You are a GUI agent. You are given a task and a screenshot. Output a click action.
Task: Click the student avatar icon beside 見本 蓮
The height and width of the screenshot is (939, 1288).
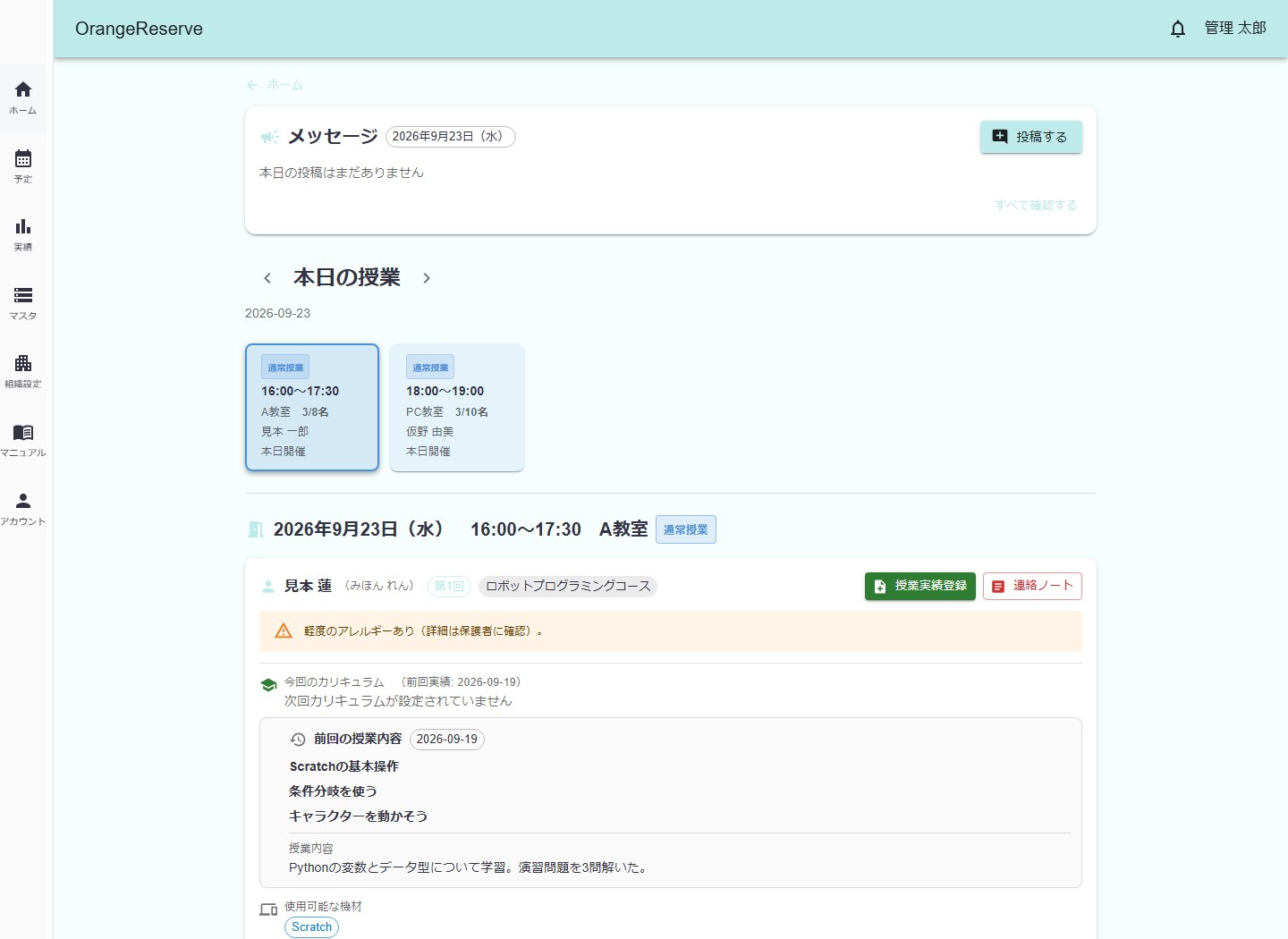(267, 587)
